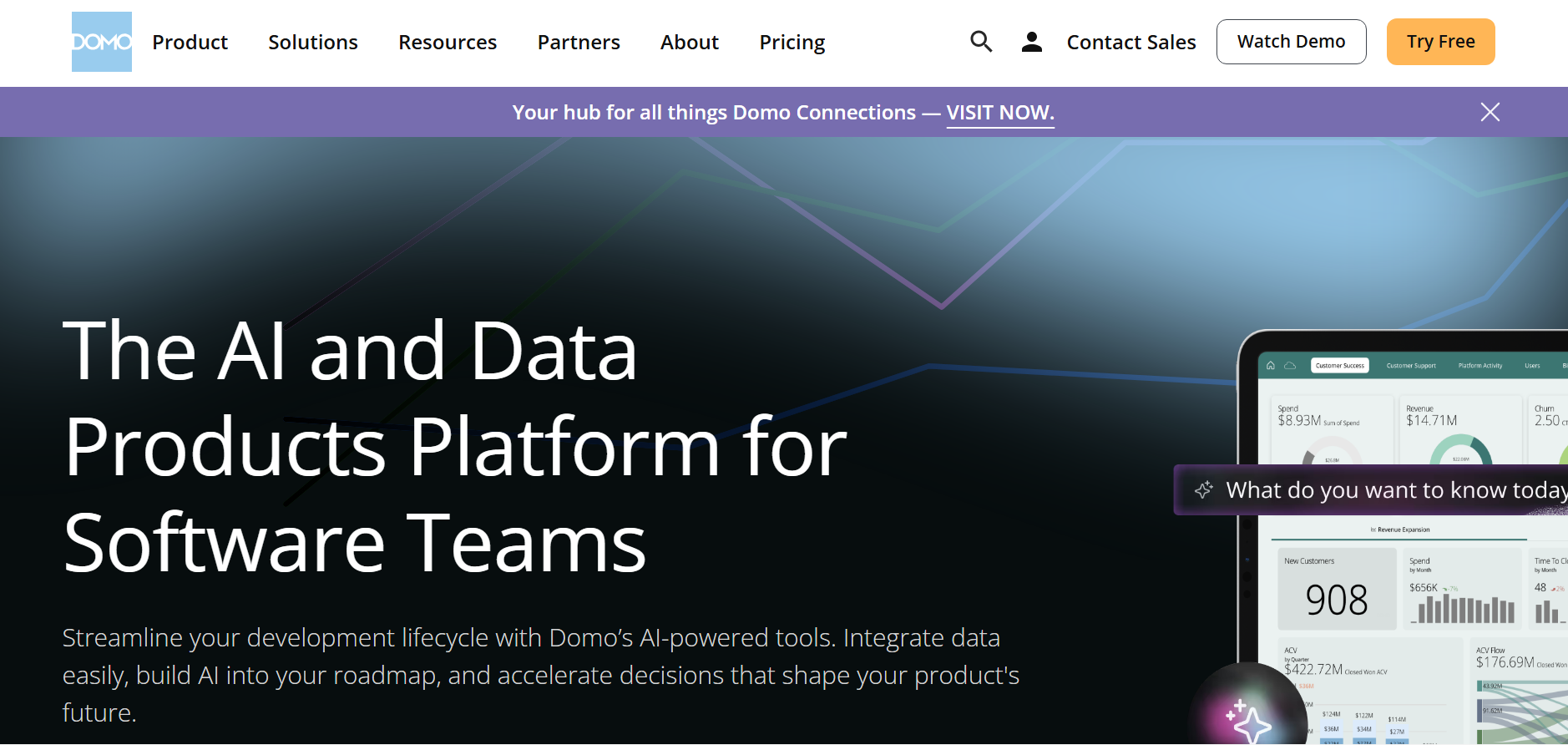Select the Platform Activity dashboard tab
This screenshot has height=745, width=1568.
[1480, 365]
